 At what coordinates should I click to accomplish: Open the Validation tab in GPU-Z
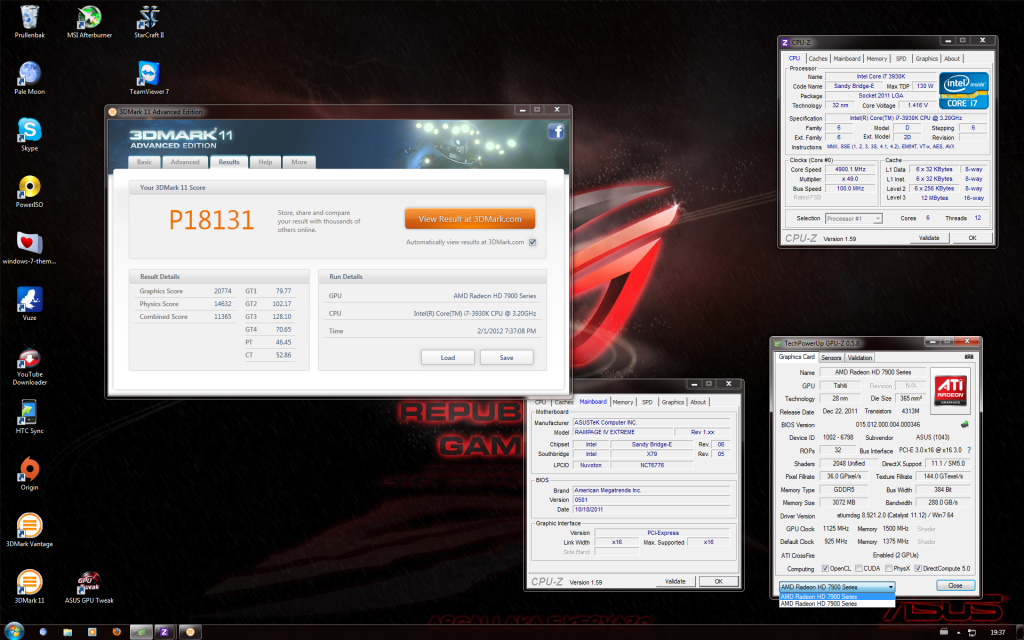pos(859,357)
